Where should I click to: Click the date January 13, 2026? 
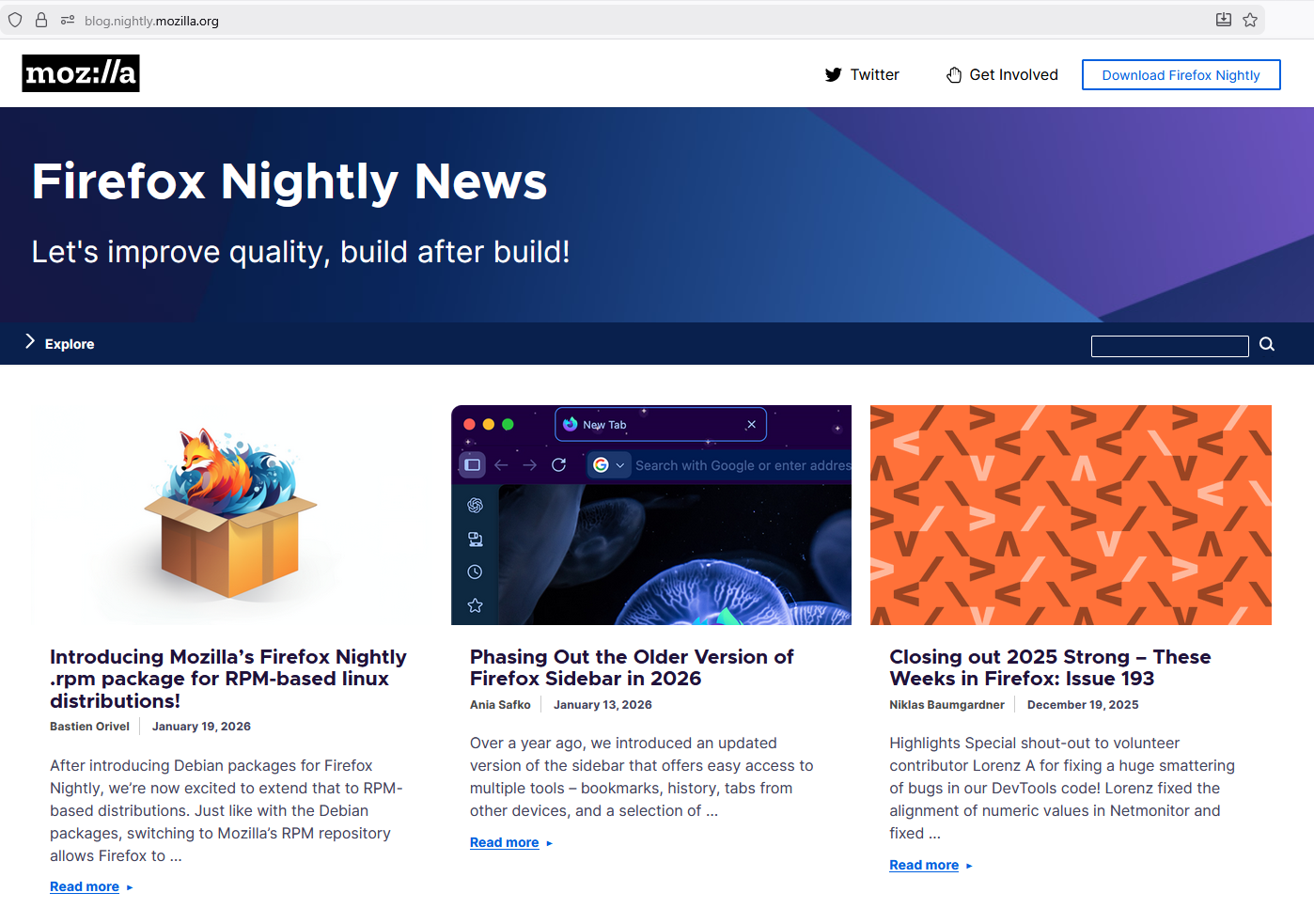click(x=602, y=705)
